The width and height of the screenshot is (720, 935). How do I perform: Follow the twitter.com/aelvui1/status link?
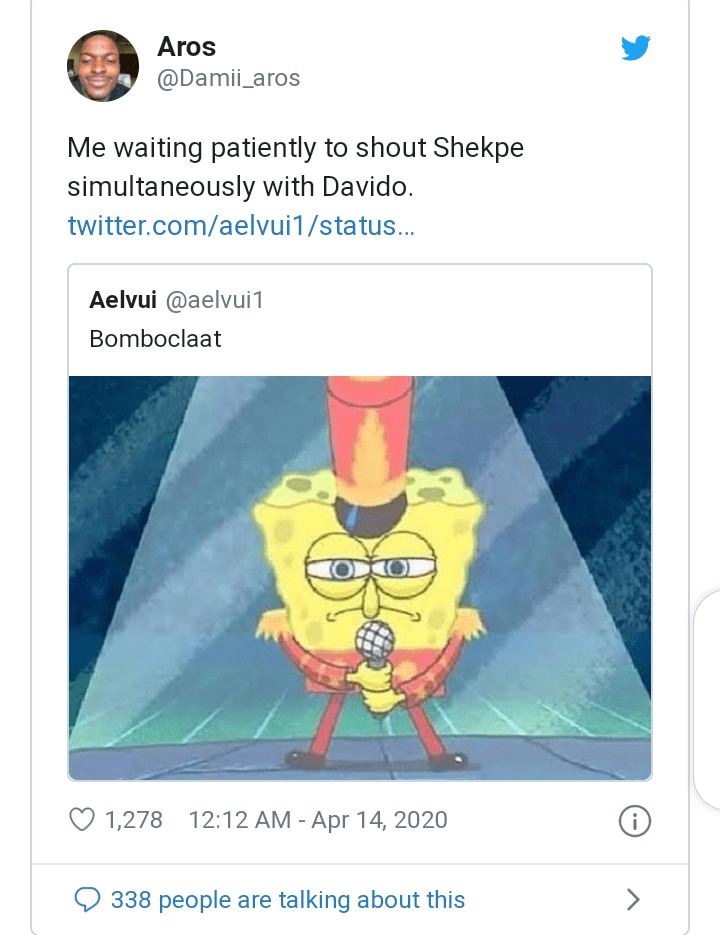[241, 225]
